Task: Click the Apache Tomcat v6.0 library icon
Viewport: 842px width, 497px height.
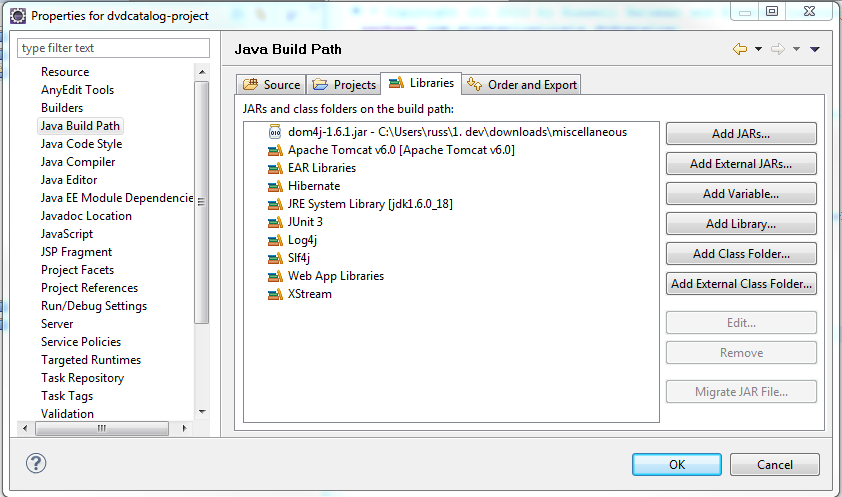Action: point(275,150)
